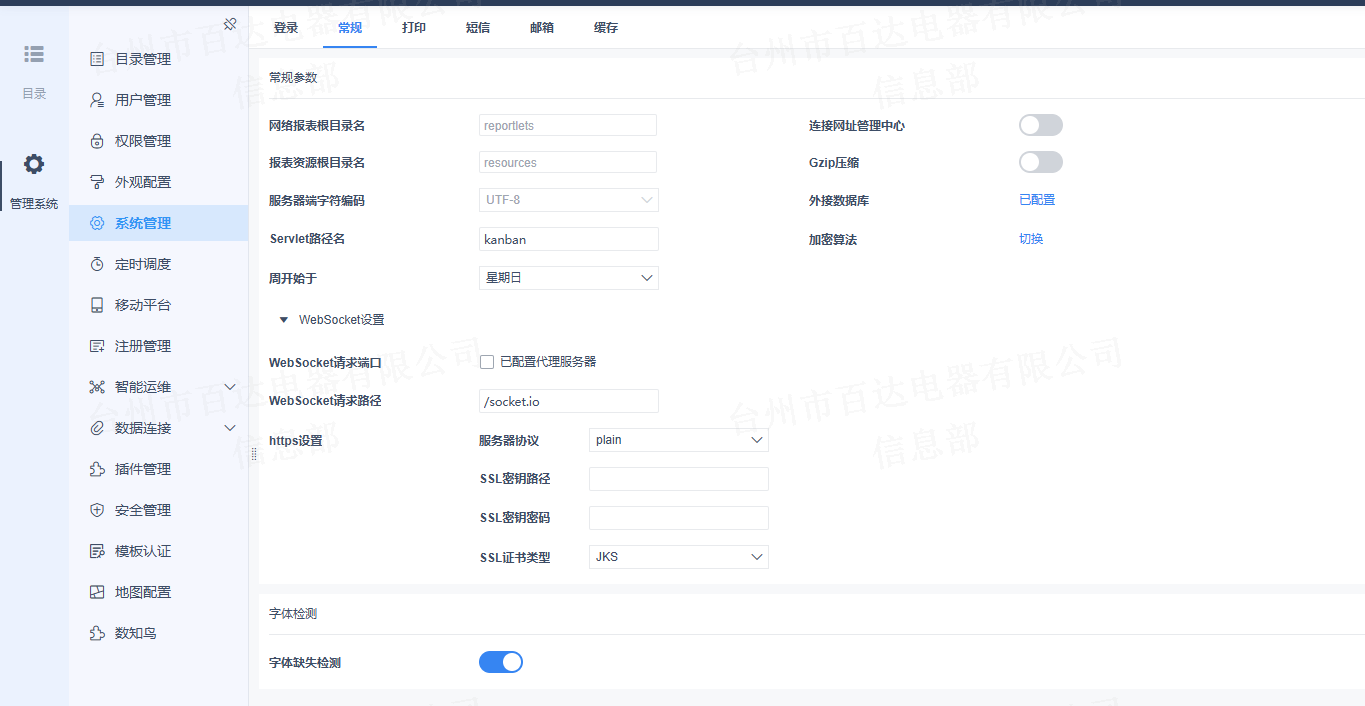Viewport: 1365px width, 706px height.
Task: Switch to the 邮箱 tab
Action: (x=542, y=28)
